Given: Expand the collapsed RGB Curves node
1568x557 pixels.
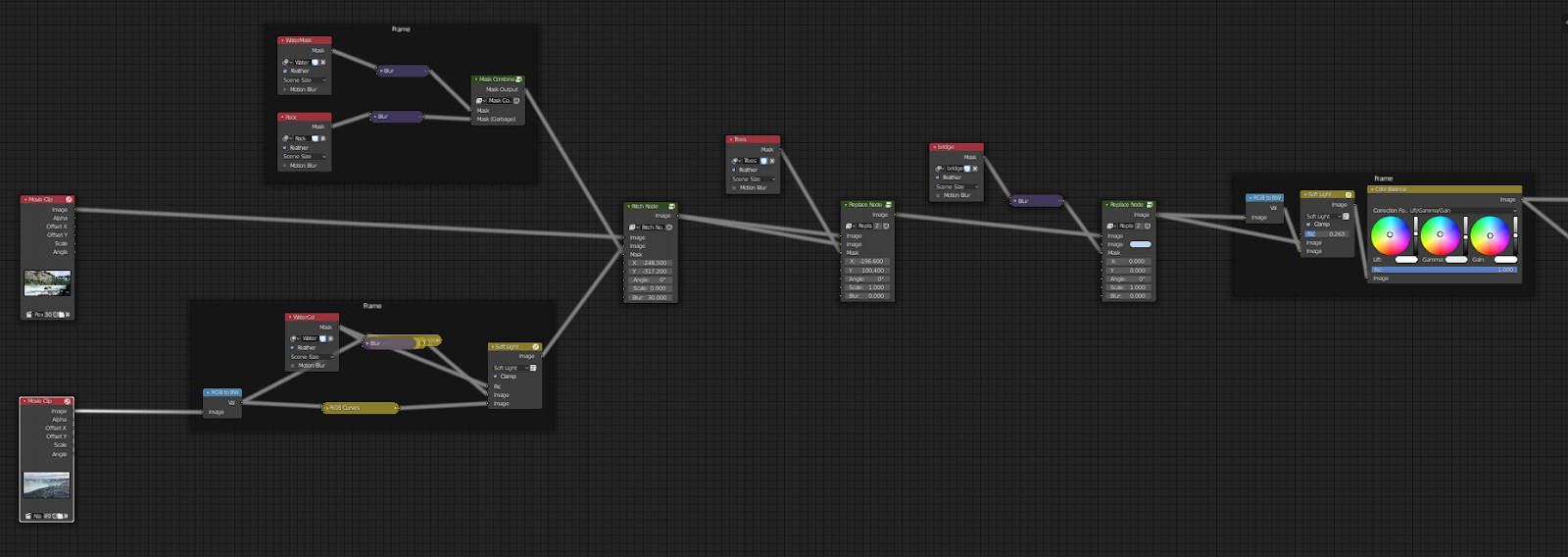Looking at the screenshot, I should point(326,408).
